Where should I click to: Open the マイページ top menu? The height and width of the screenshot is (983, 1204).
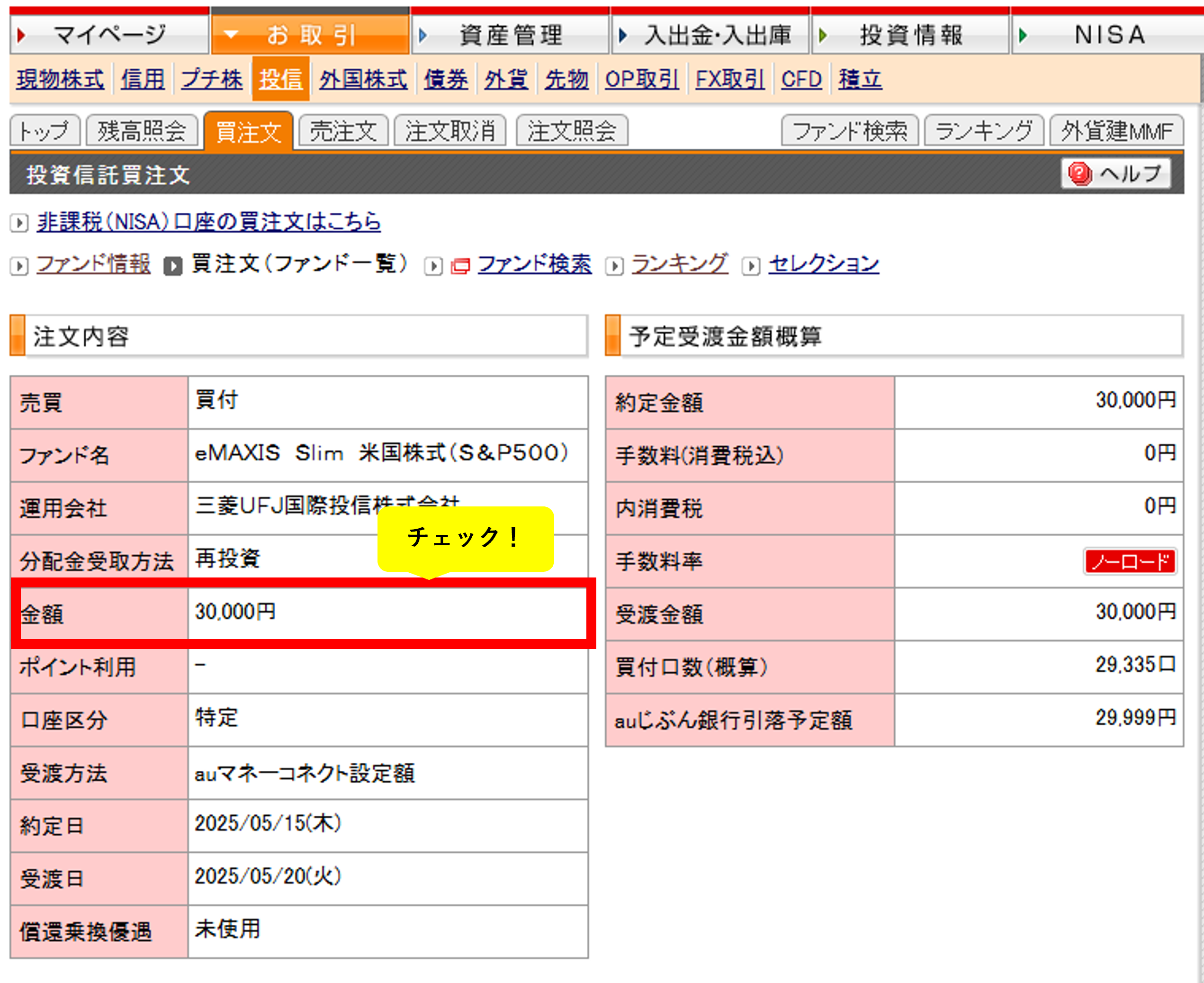pyautogui.click(x=109, y=35)
